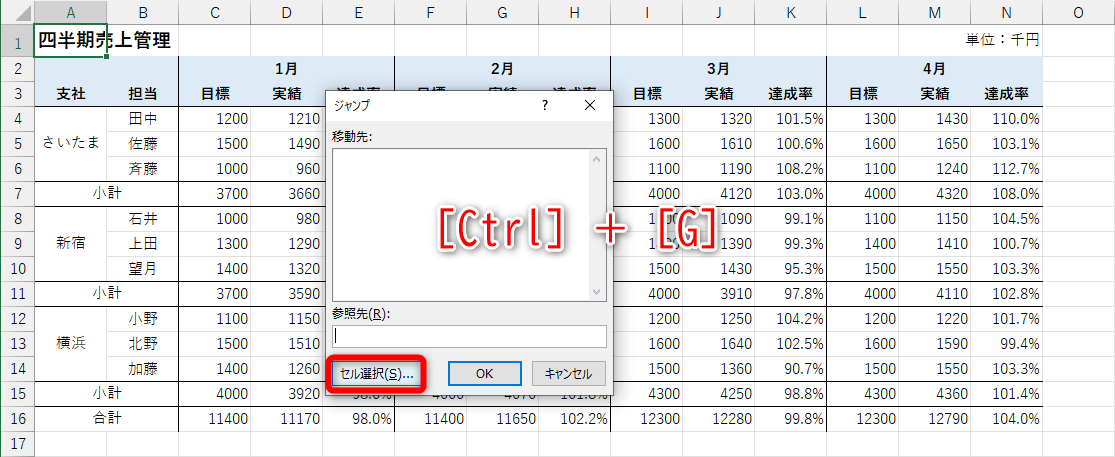The width and height of the screenshot is (1115, 457).
Task: Click the 合計 row label
Action: tap(107, 419)
